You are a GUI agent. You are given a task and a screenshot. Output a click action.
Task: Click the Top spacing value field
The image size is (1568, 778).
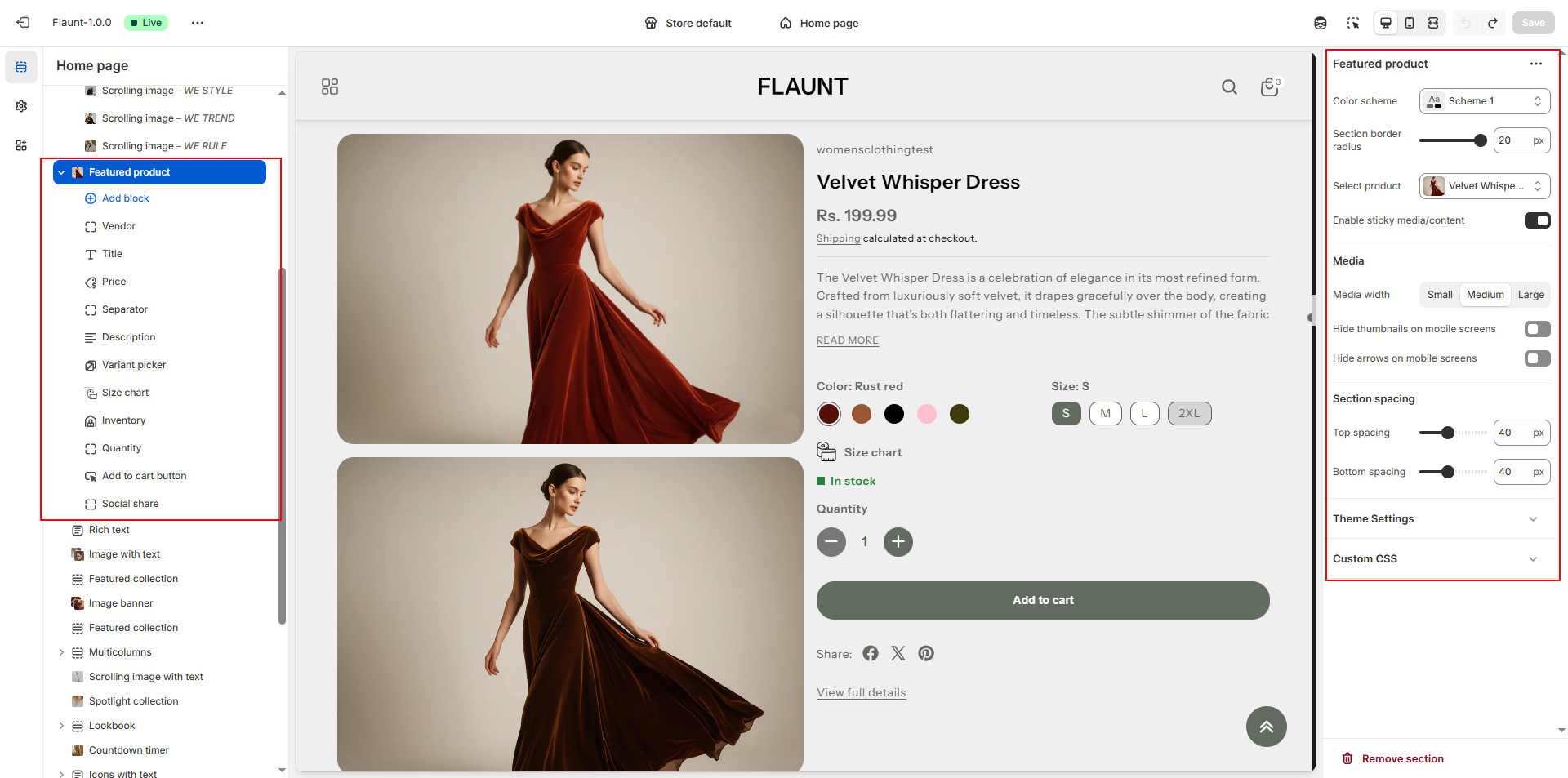[1521, 433]
